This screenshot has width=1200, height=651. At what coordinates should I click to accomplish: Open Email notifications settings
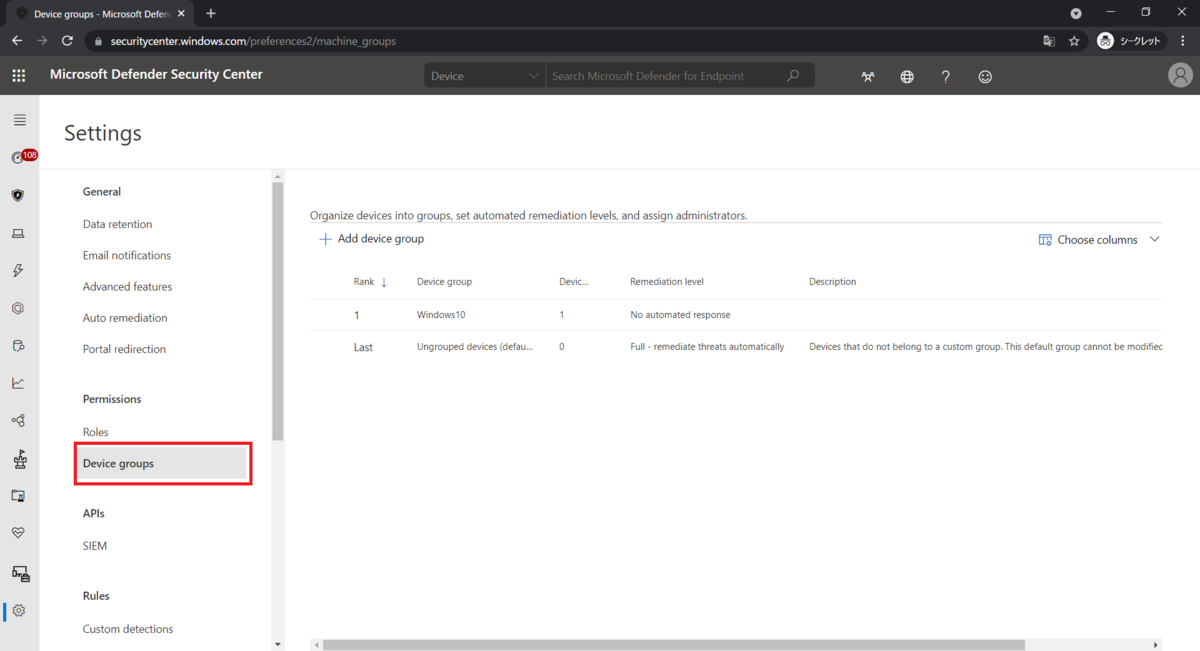tap(127, 255)
